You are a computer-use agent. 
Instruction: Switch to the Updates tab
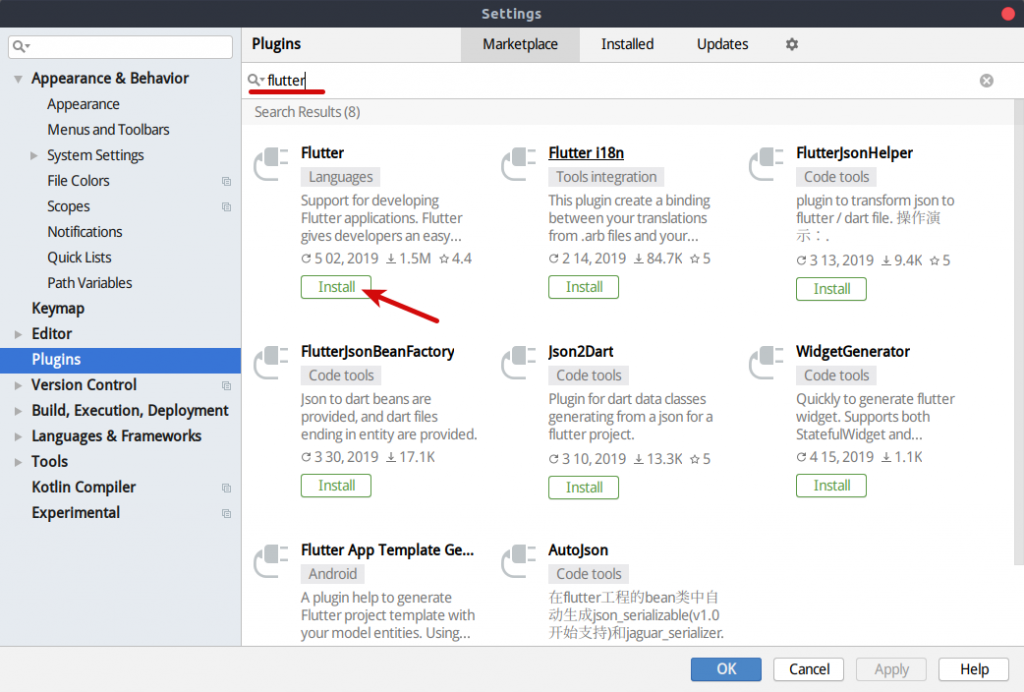click(721, 44)
